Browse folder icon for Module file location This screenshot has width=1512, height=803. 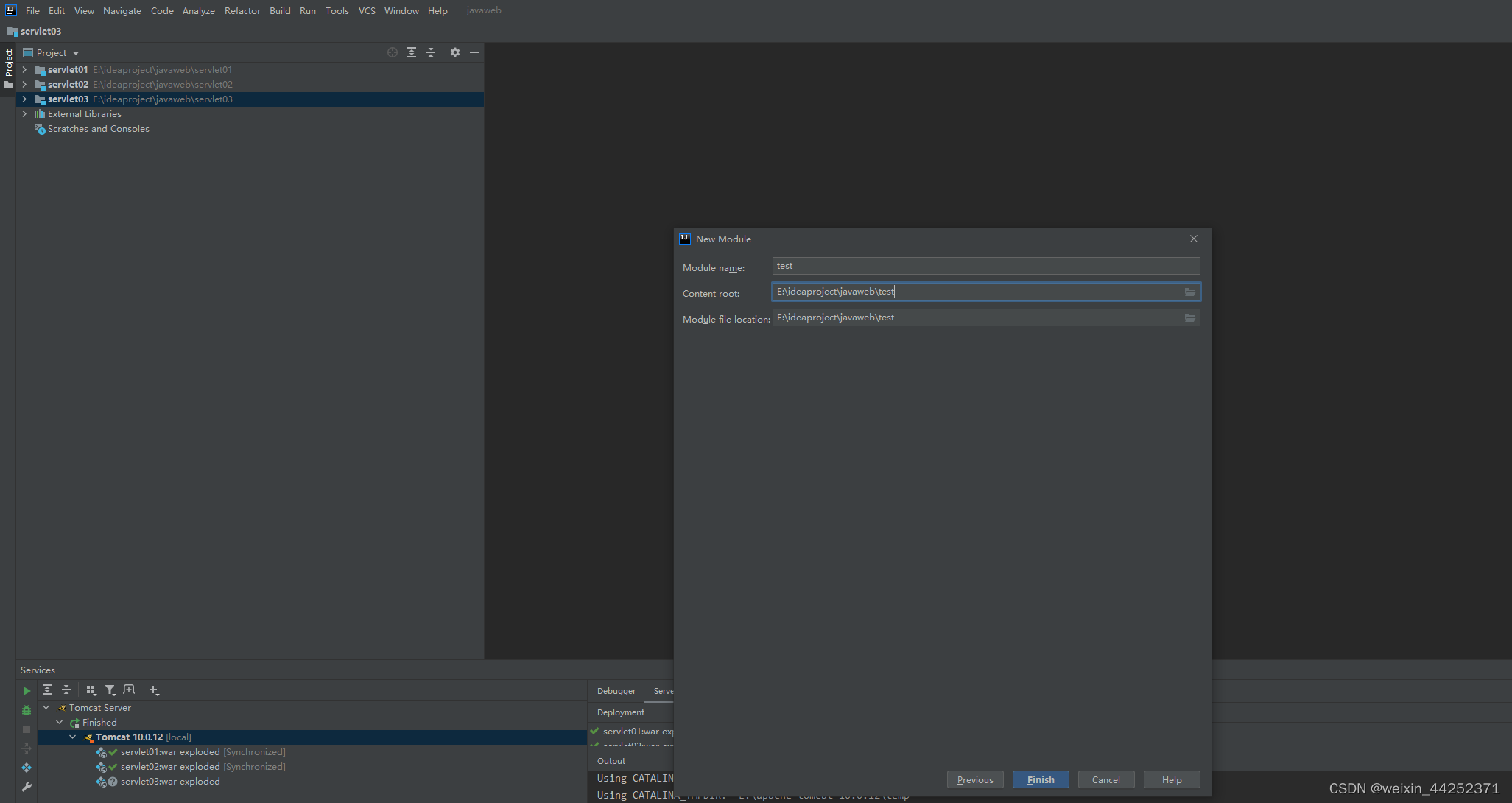coord(1189,318)
